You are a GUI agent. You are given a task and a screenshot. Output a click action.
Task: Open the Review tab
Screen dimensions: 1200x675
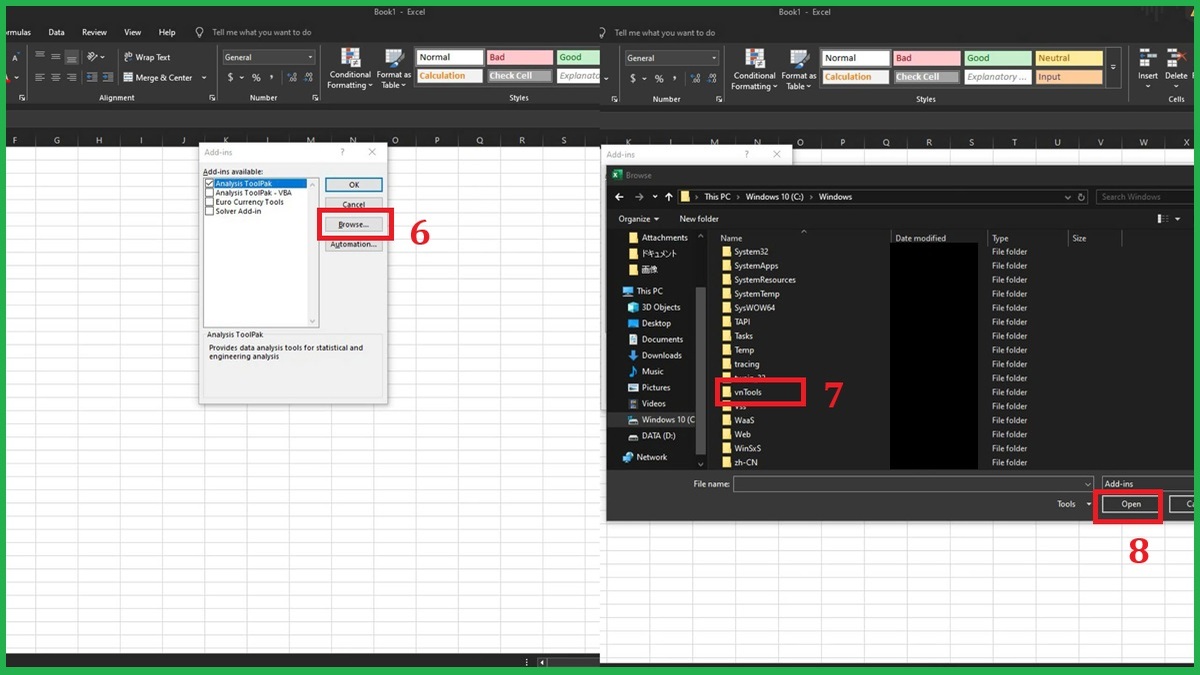click(x=94, y=31)
